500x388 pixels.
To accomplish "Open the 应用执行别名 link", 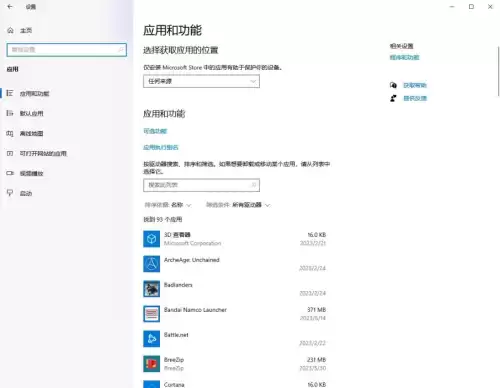I will [x=161, y=147].
